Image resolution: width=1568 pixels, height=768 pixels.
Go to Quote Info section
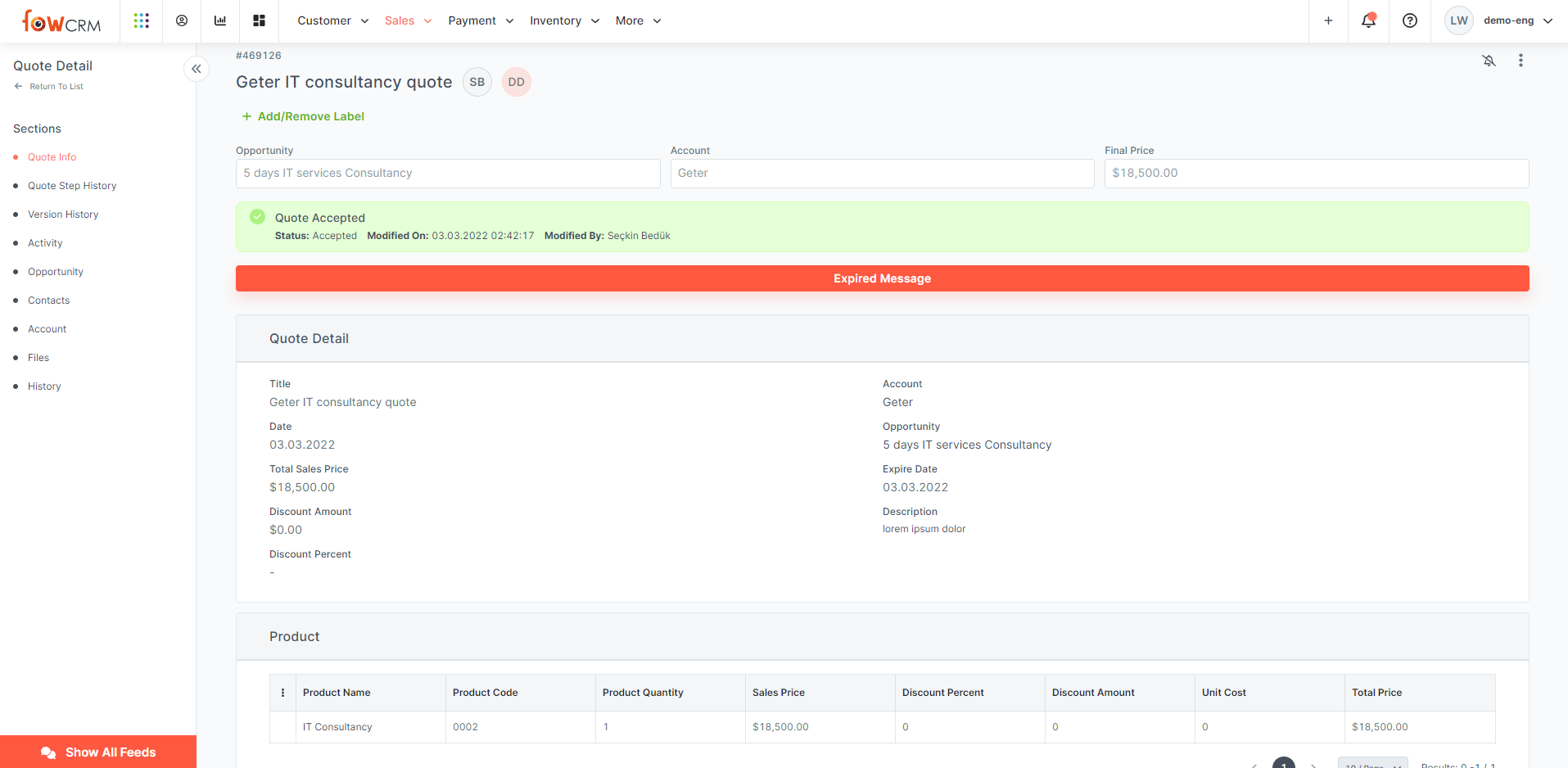click(52, 157)
